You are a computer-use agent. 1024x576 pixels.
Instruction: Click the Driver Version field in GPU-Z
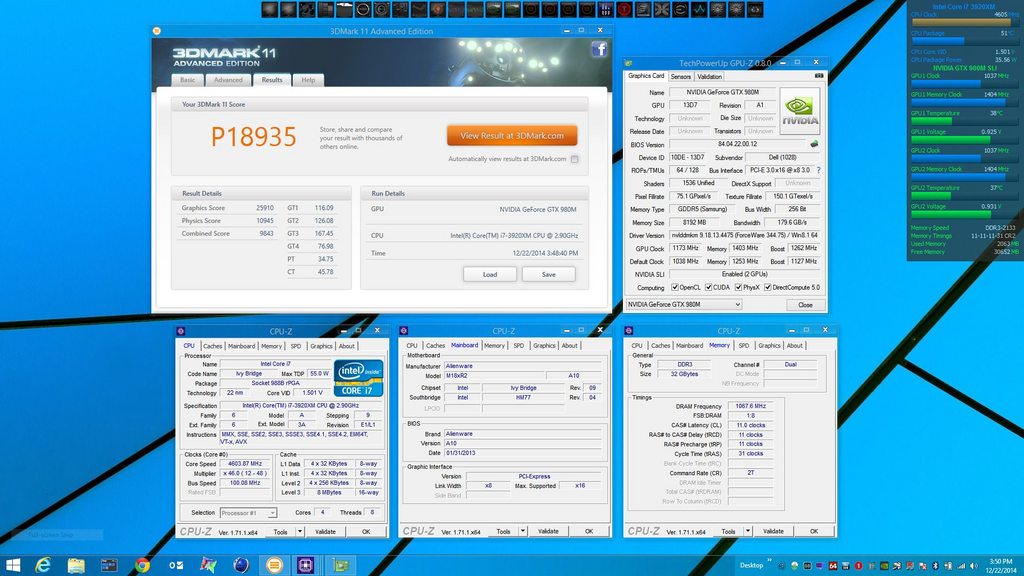click(x=745, y=235)
